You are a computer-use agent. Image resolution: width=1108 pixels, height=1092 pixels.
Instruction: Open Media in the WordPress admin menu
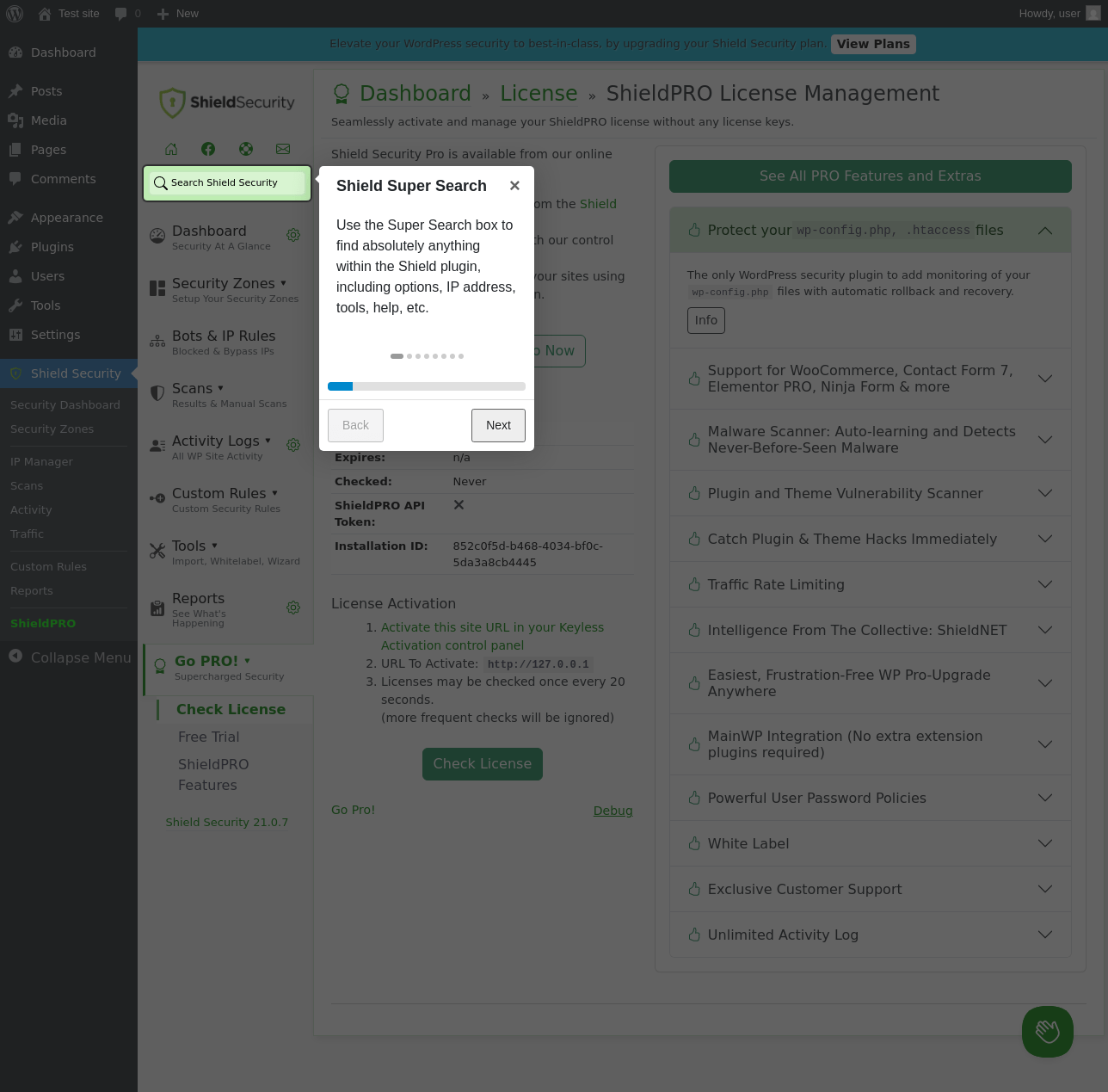pyautogui.click(x=69, y=120)
